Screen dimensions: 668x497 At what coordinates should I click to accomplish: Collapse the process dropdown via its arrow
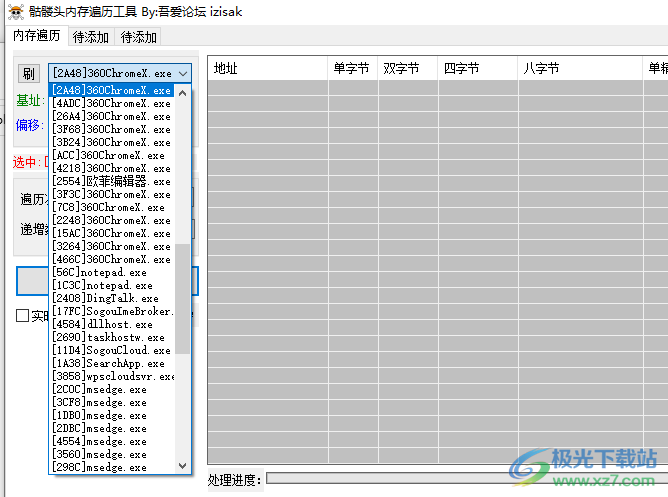coord(183,73)
